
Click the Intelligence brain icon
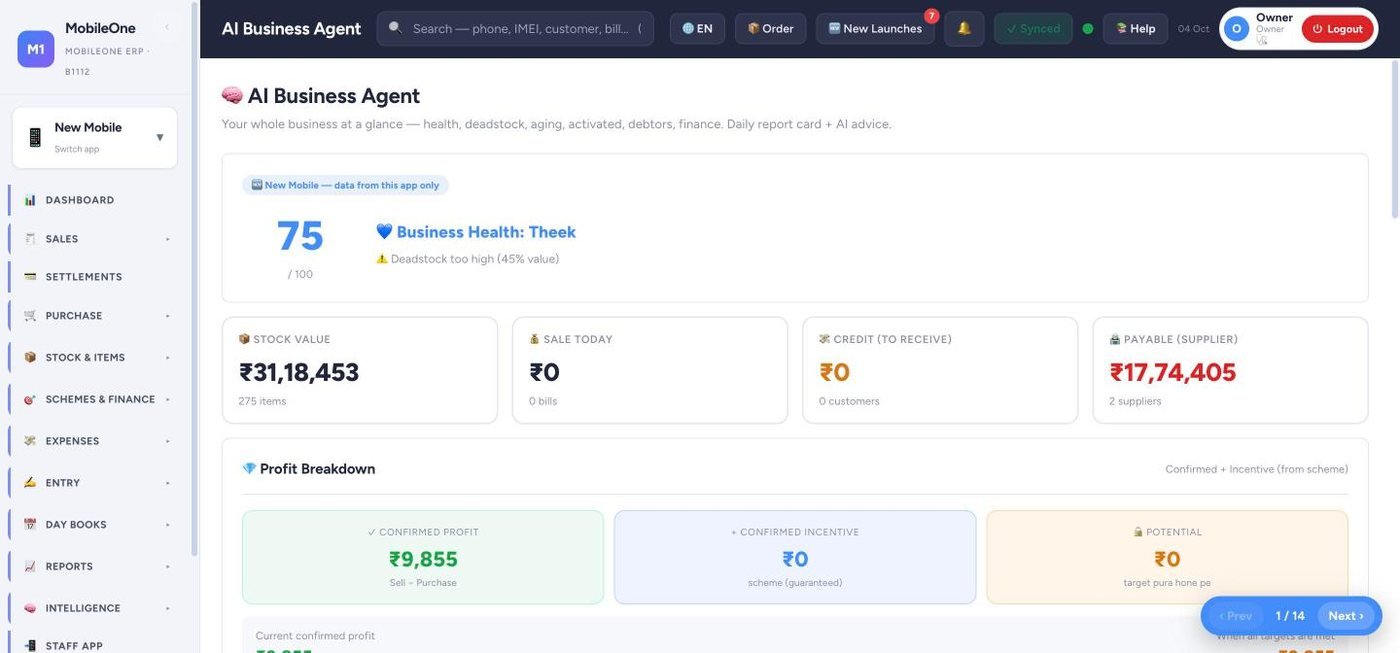pyautogui.click(x=30, y=608)
